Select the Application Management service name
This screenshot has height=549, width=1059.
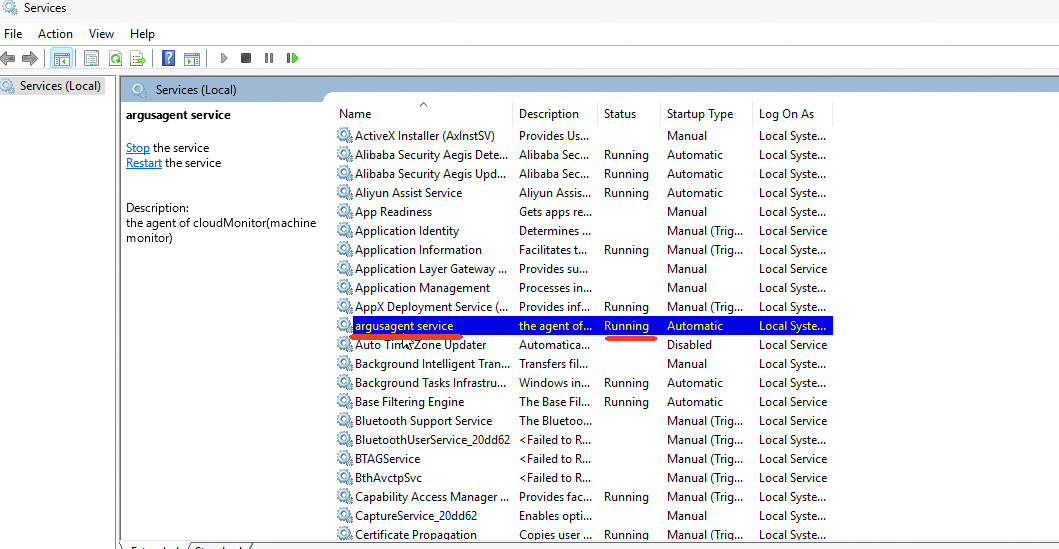click(423, 288)
